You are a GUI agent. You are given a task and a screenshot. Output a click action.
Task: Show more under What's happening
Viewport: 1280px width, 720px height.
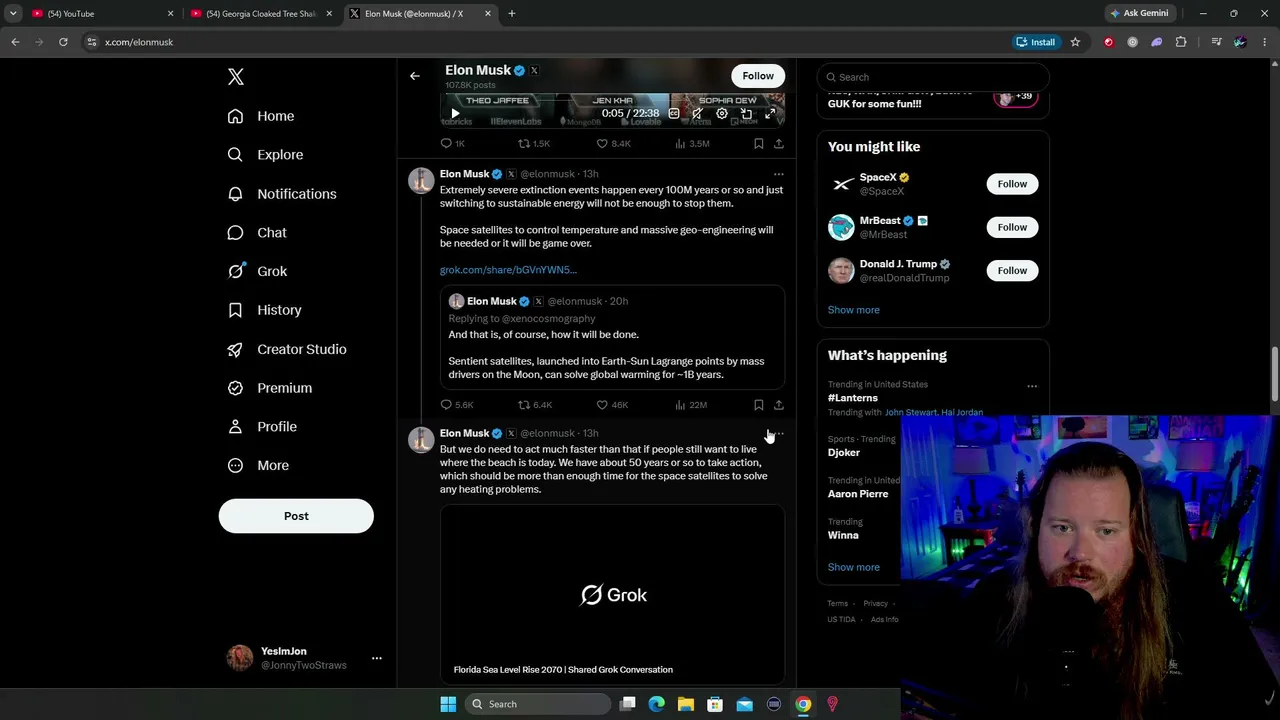[854, 567]
